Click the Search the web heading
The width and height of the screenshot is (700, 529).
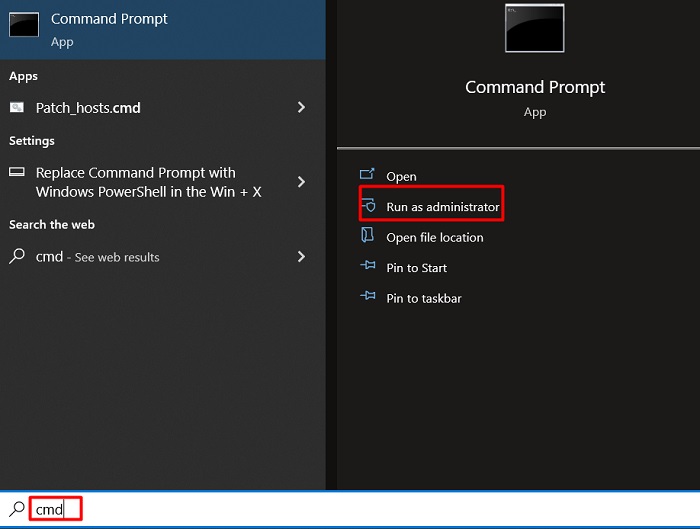click(x=52, y=225)
